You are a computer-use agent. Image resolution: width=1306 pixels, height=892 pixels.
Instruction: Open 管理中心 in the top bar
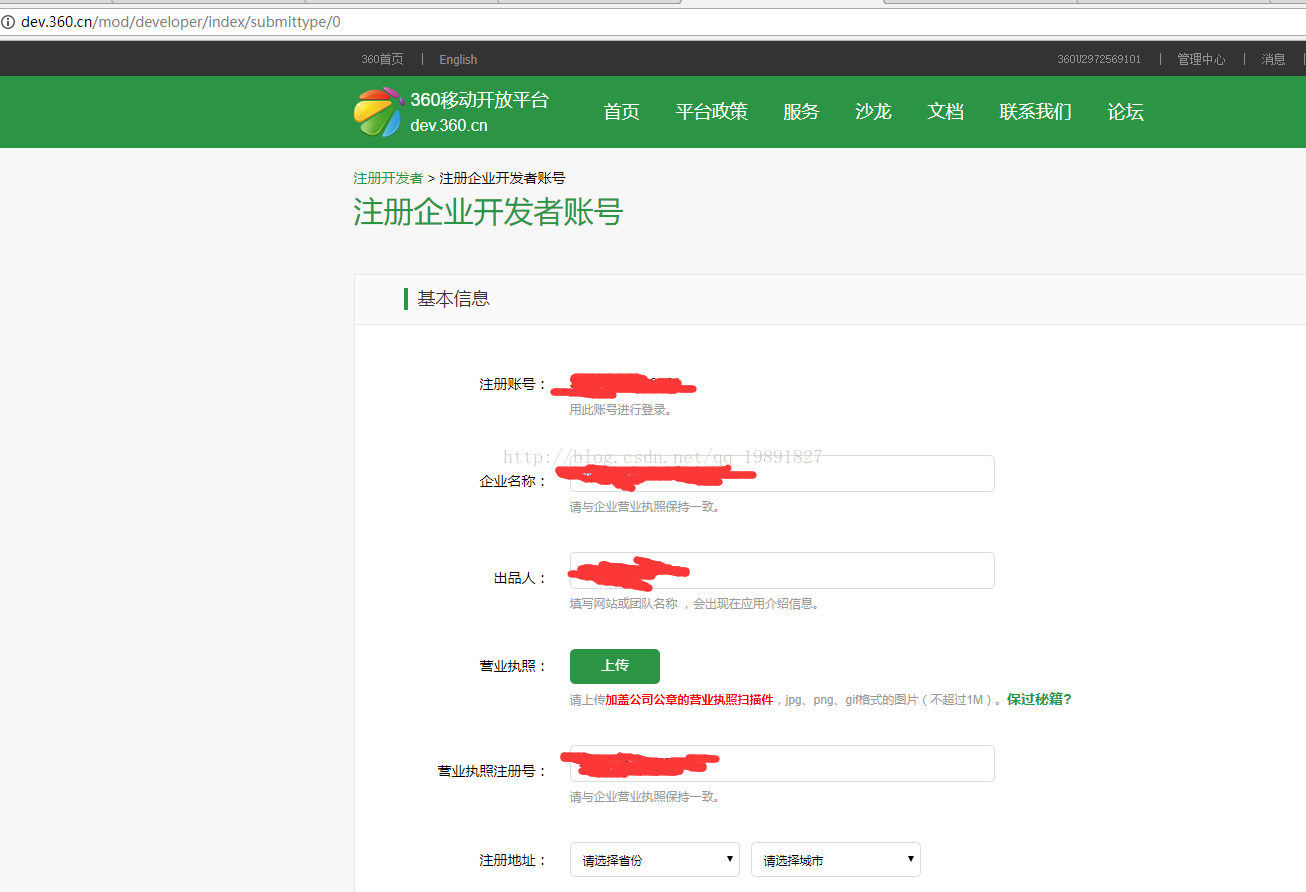point(1201,59)
